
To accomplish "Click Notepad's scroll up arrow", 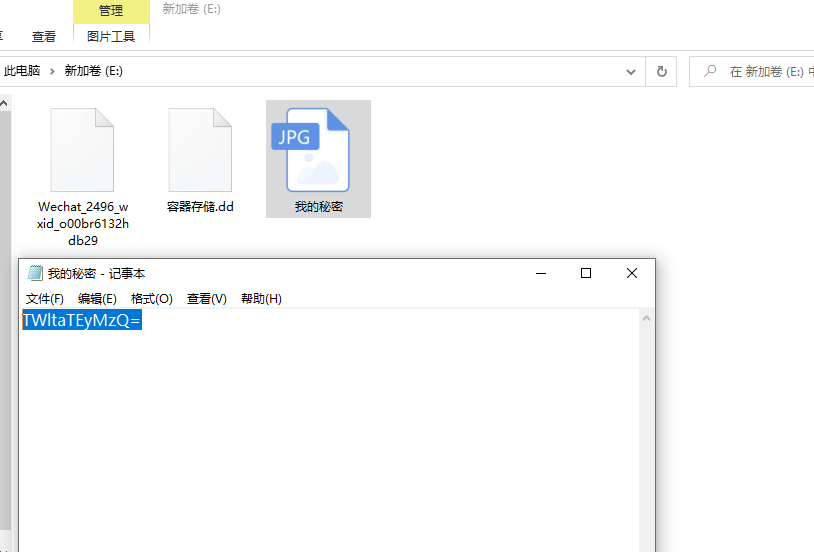I will [646, 318].
